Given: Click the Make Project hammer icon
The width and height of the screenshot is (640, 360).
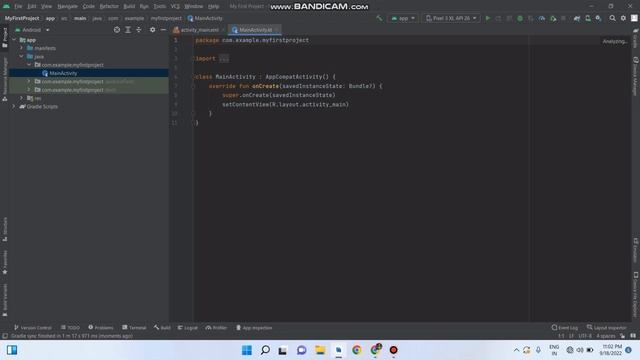Looking at the screenshot, I should [379, 18].
